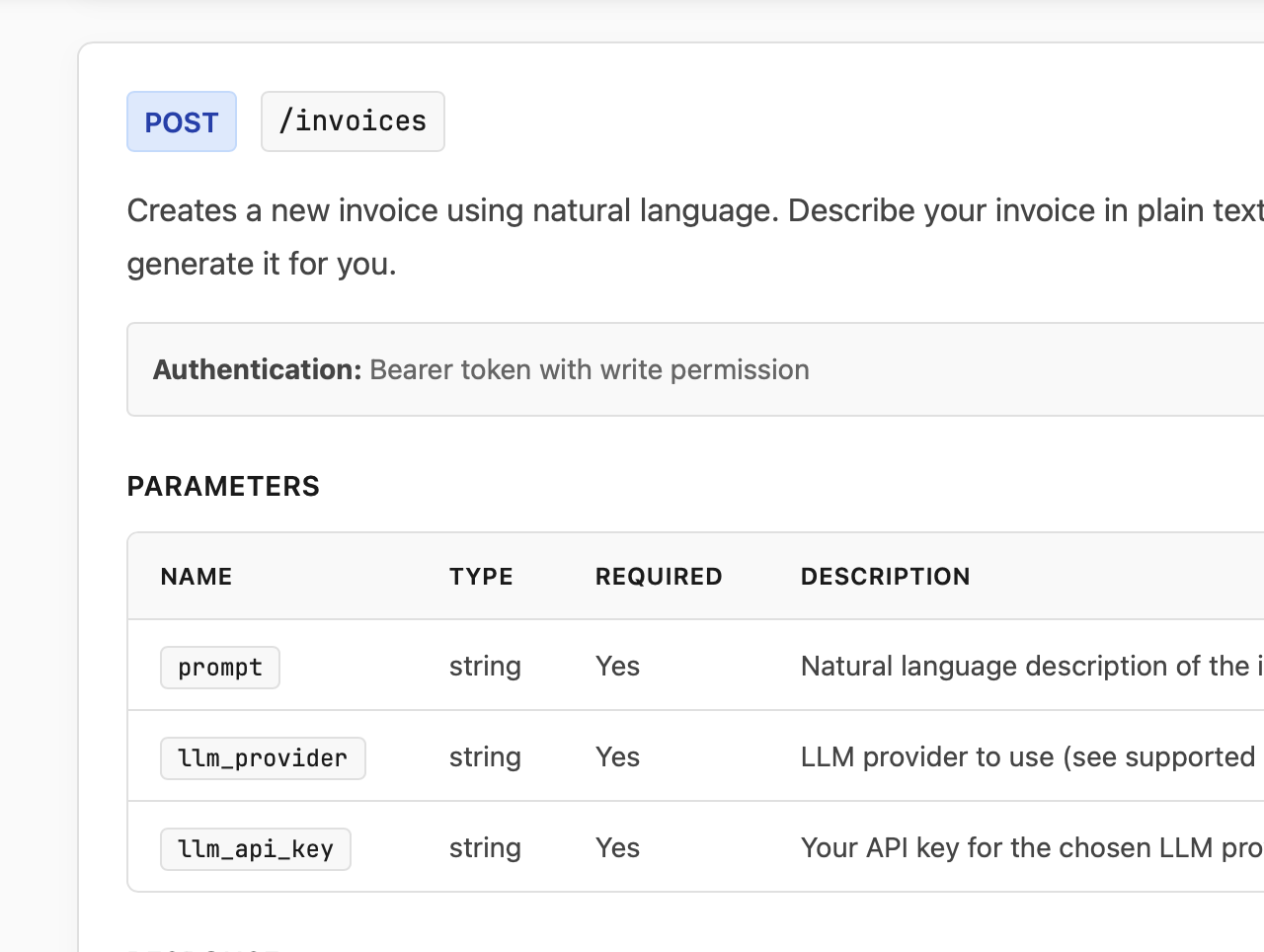Click the llm_api_key row description

[1027, 848]
